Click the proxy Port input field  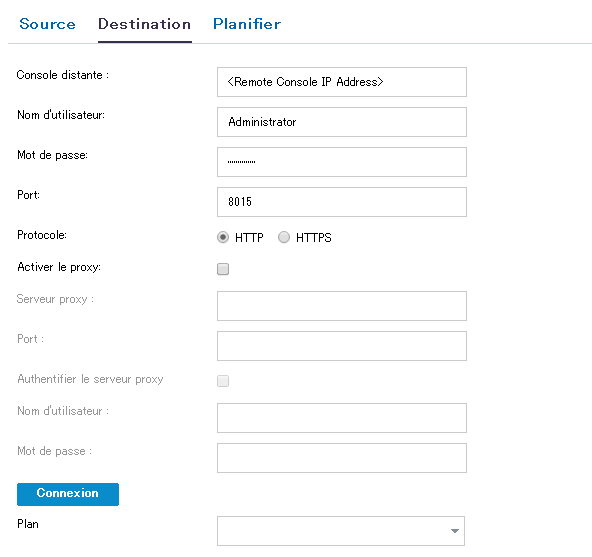click(342, 346)
